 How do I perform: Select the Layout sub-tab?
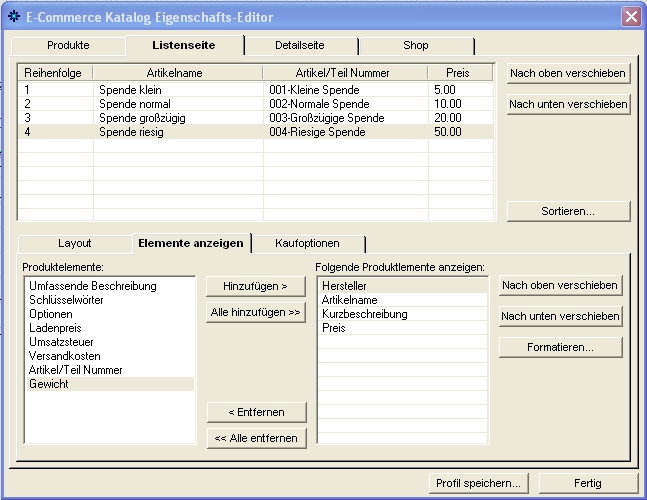pyautogui.click(x=74, y=243)
